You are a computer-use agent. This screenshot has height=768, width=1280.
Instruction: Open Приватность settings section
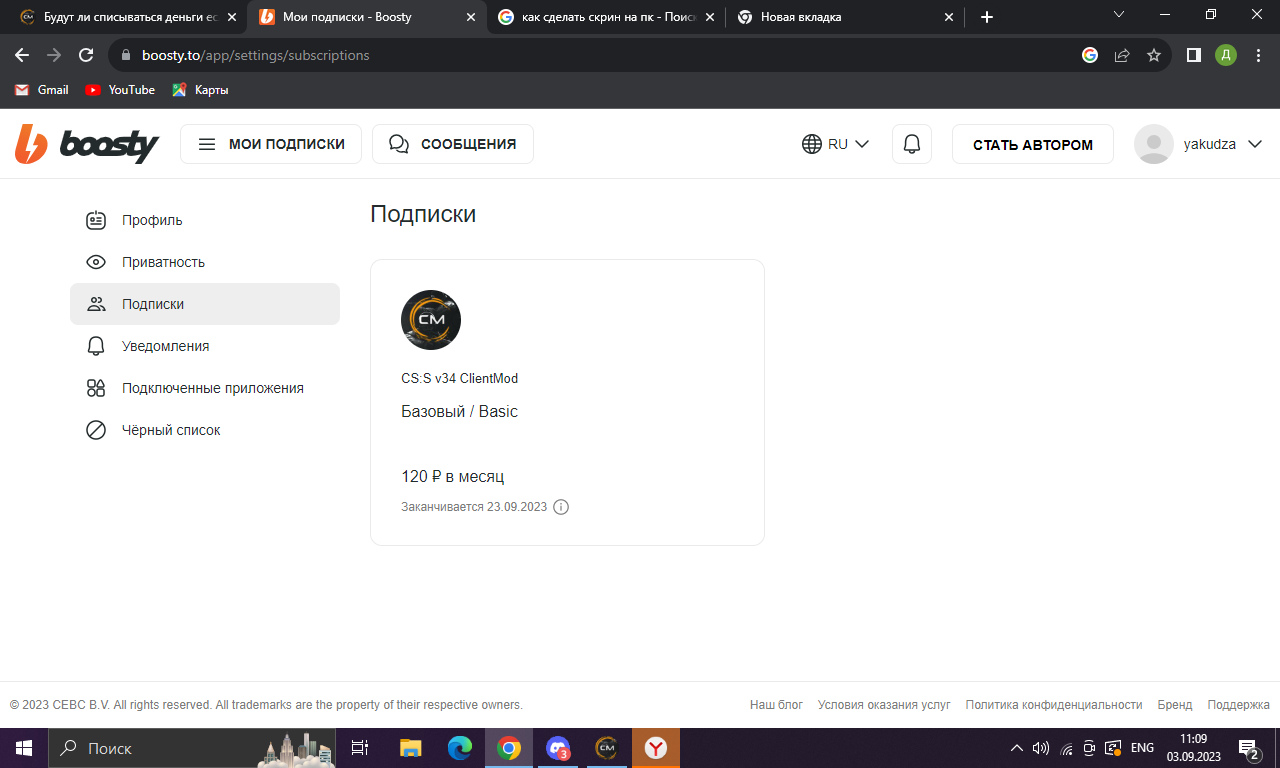(x=163, y=262)
